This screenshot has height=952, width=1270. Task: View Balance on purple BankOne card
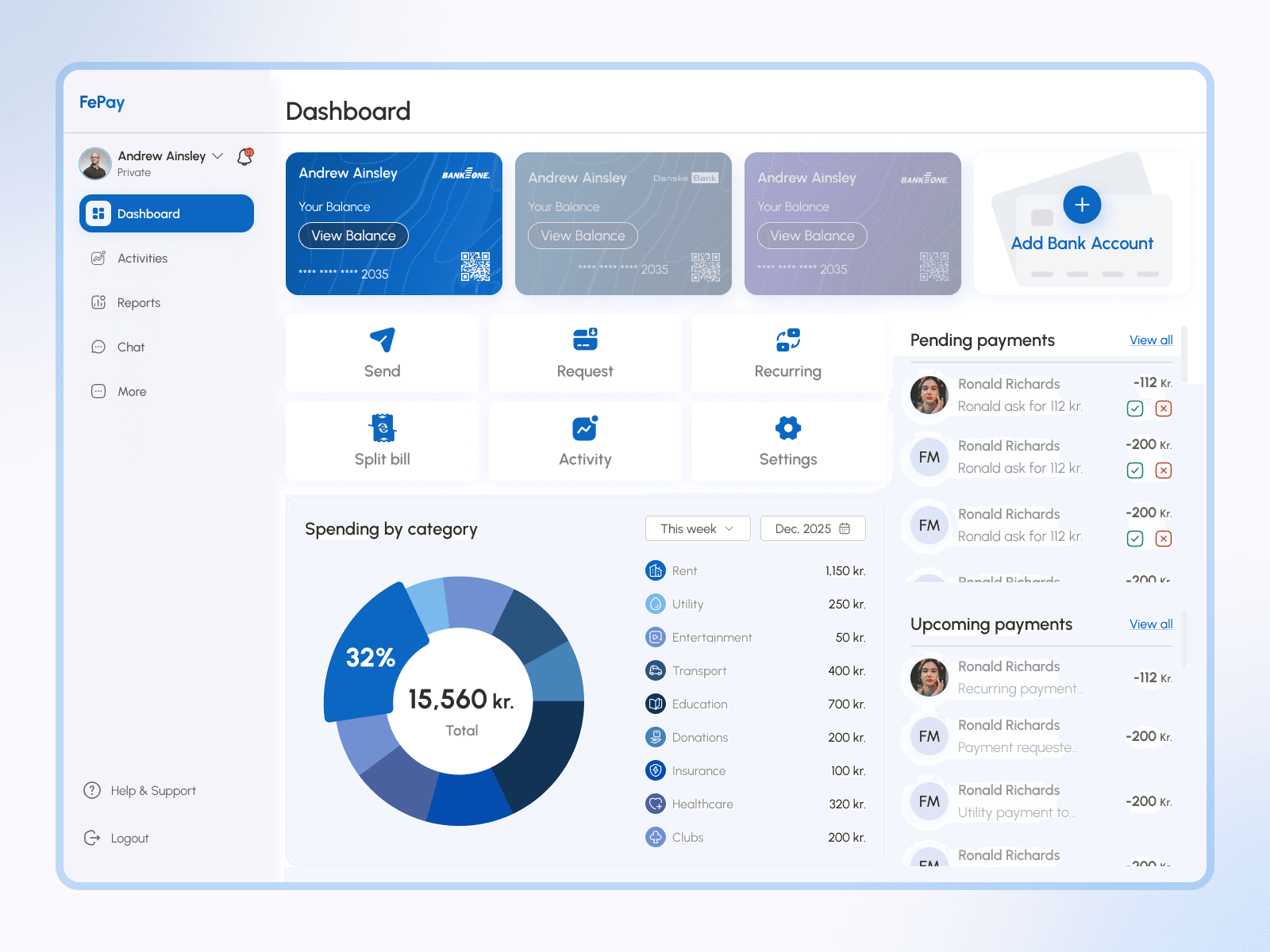pyautogui.click(x=812, y=236)
